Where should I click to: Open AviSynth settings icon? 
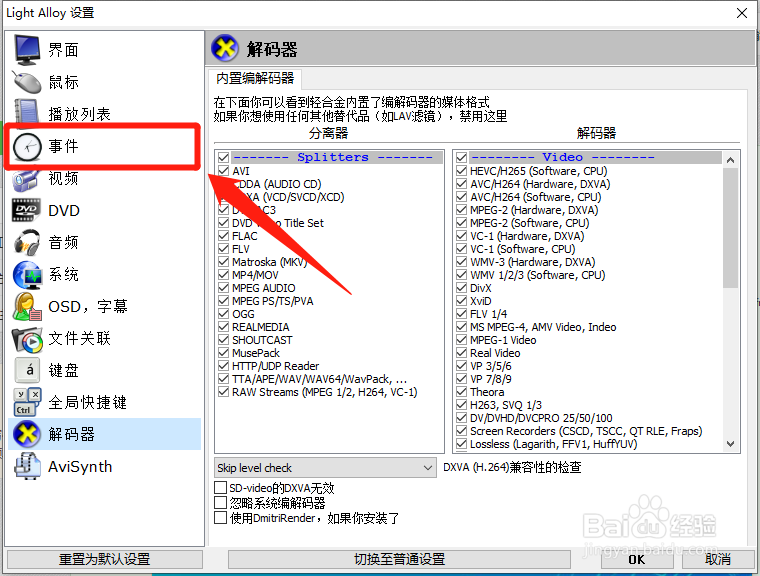(x=27, y=466)
